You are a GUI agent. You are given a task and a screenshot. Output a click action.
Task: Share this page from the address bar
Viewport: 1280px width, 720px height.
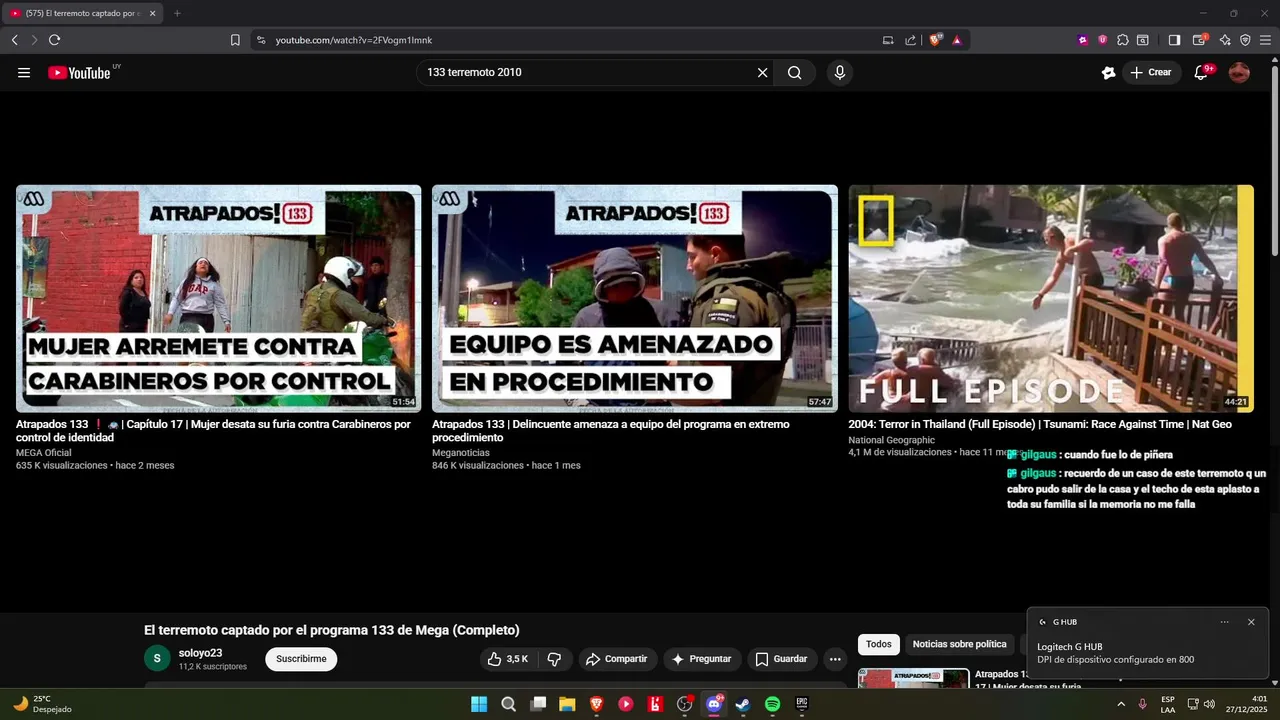click(910, 40)
